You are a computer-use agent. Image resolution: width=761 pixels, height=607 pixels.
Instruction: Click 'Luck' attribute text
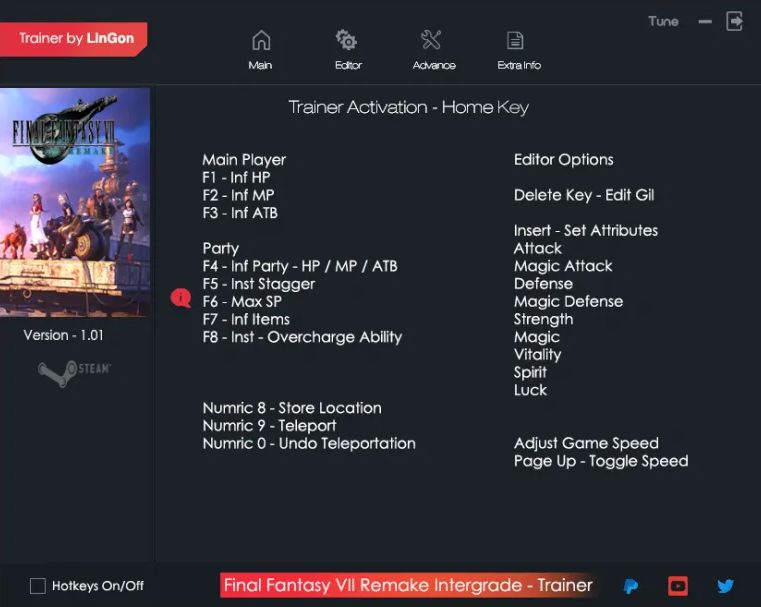[x=530, y=390]
